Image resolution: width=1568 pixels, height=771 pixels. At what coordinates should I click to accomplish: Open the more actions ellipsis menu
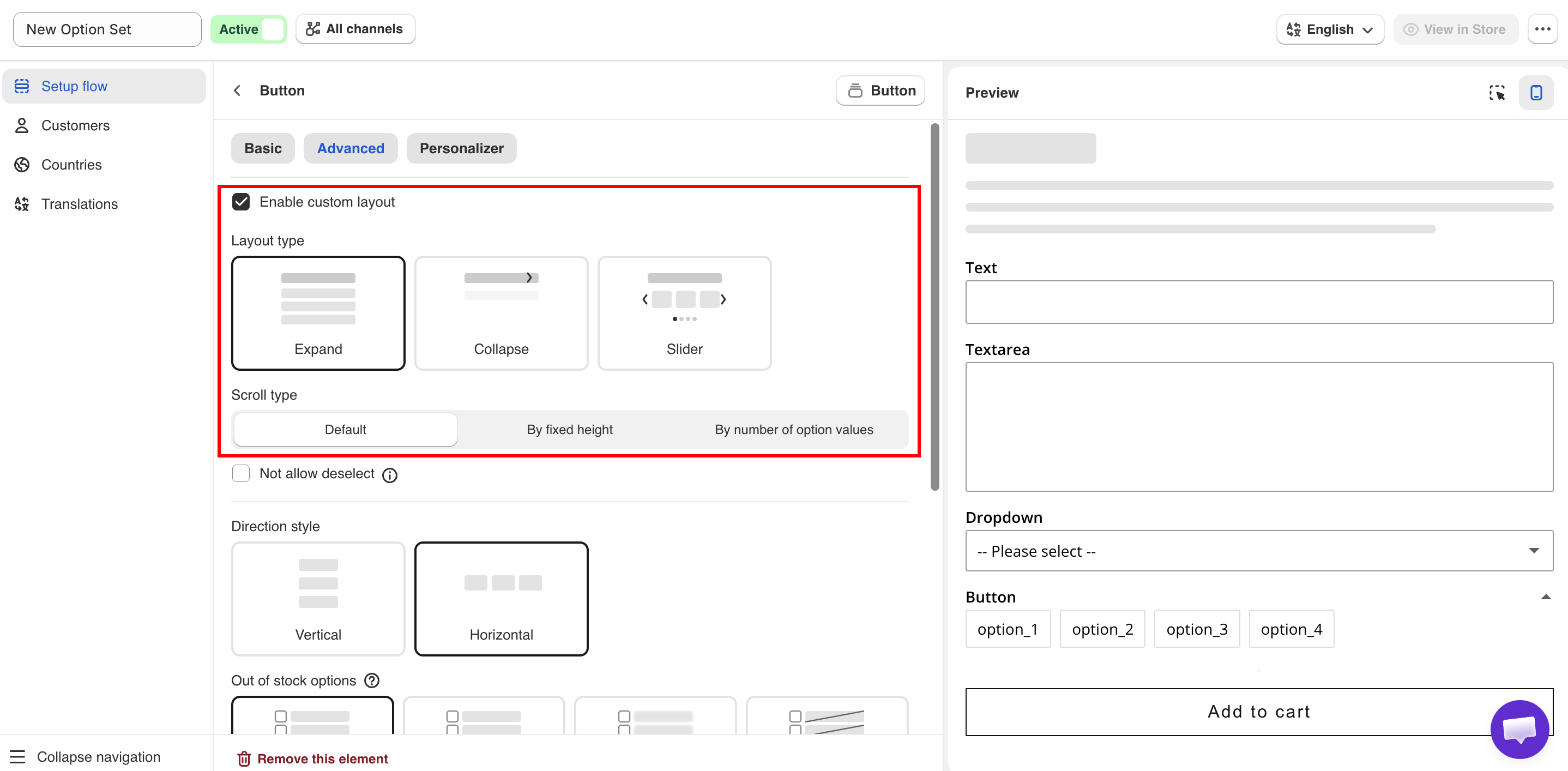pos(1542,29)
